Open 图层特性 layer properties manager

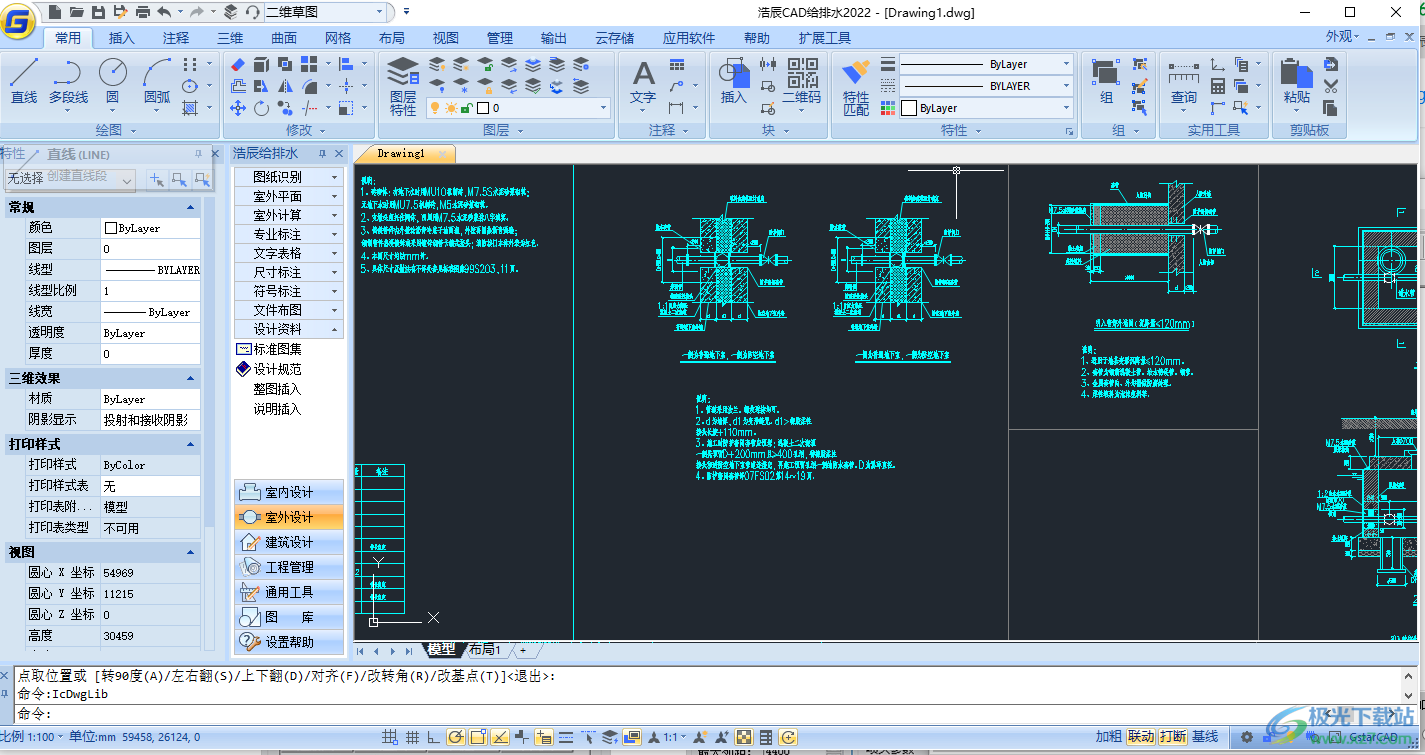click(403, 85)
